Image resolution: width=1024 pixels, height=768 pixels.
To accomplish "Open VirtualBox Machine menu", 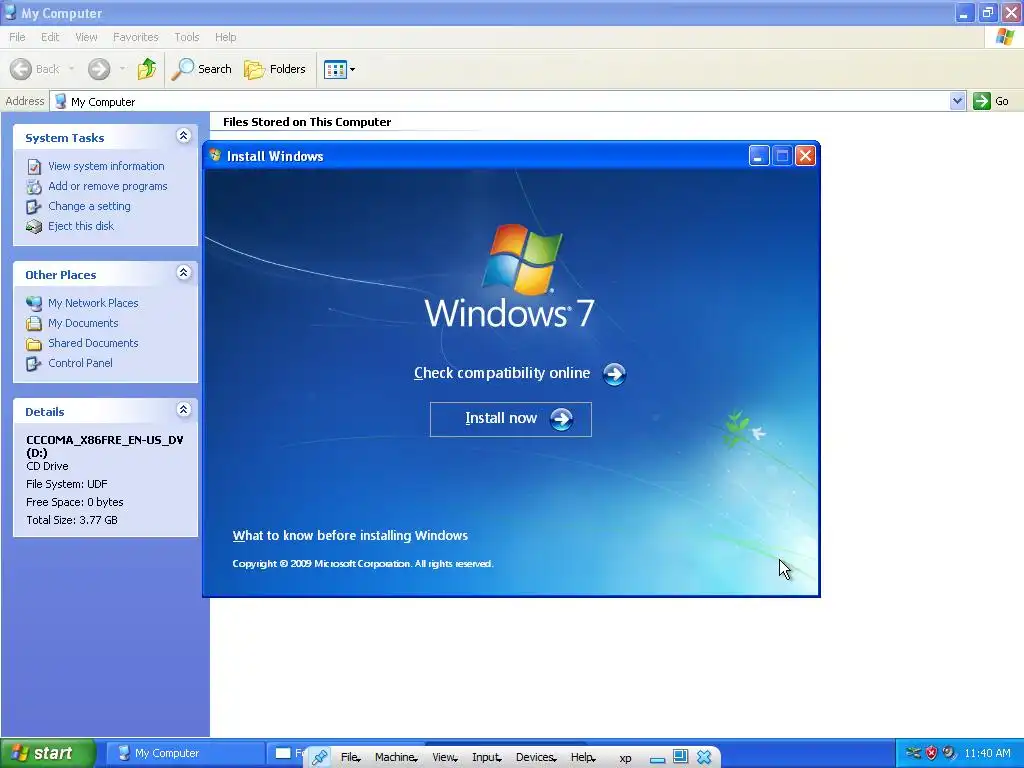I will [x=396, y=758].
